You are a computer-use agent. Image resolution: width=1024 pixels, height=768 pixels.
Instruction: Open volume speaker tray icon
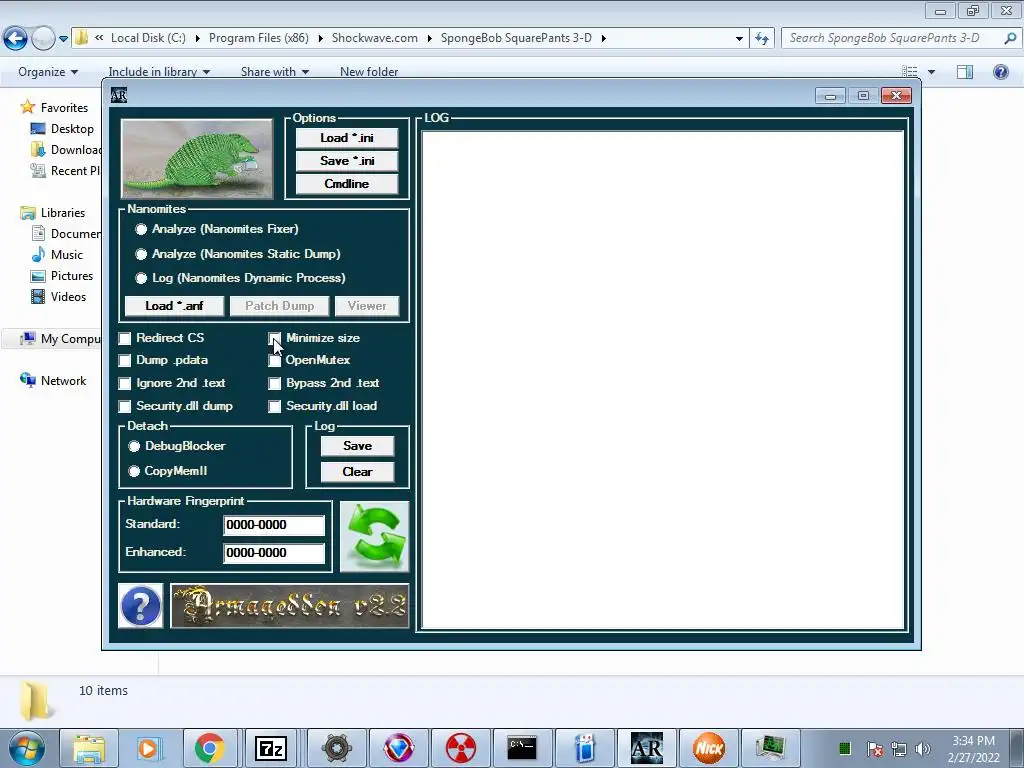tap(922, 749)
